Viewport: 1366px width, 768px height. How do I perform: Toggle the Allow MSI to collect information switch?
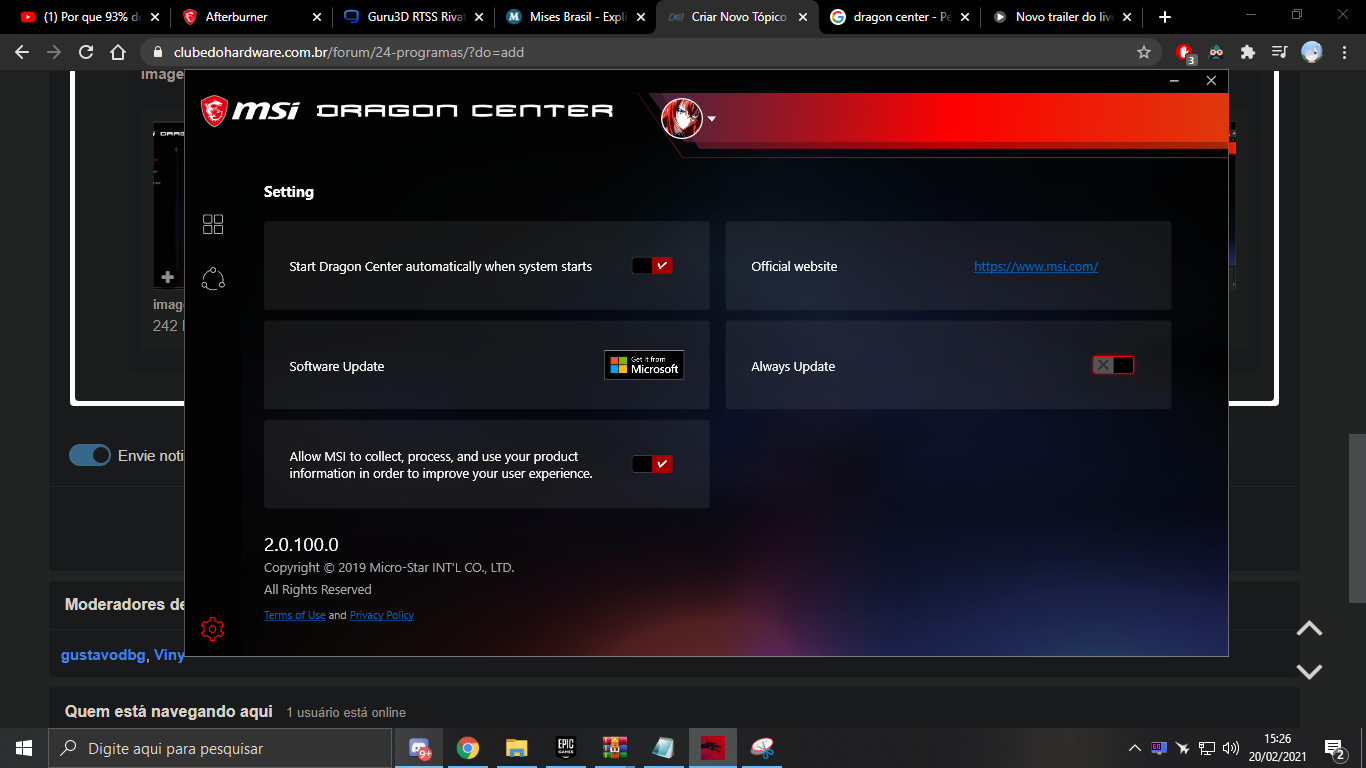point(652,464)
